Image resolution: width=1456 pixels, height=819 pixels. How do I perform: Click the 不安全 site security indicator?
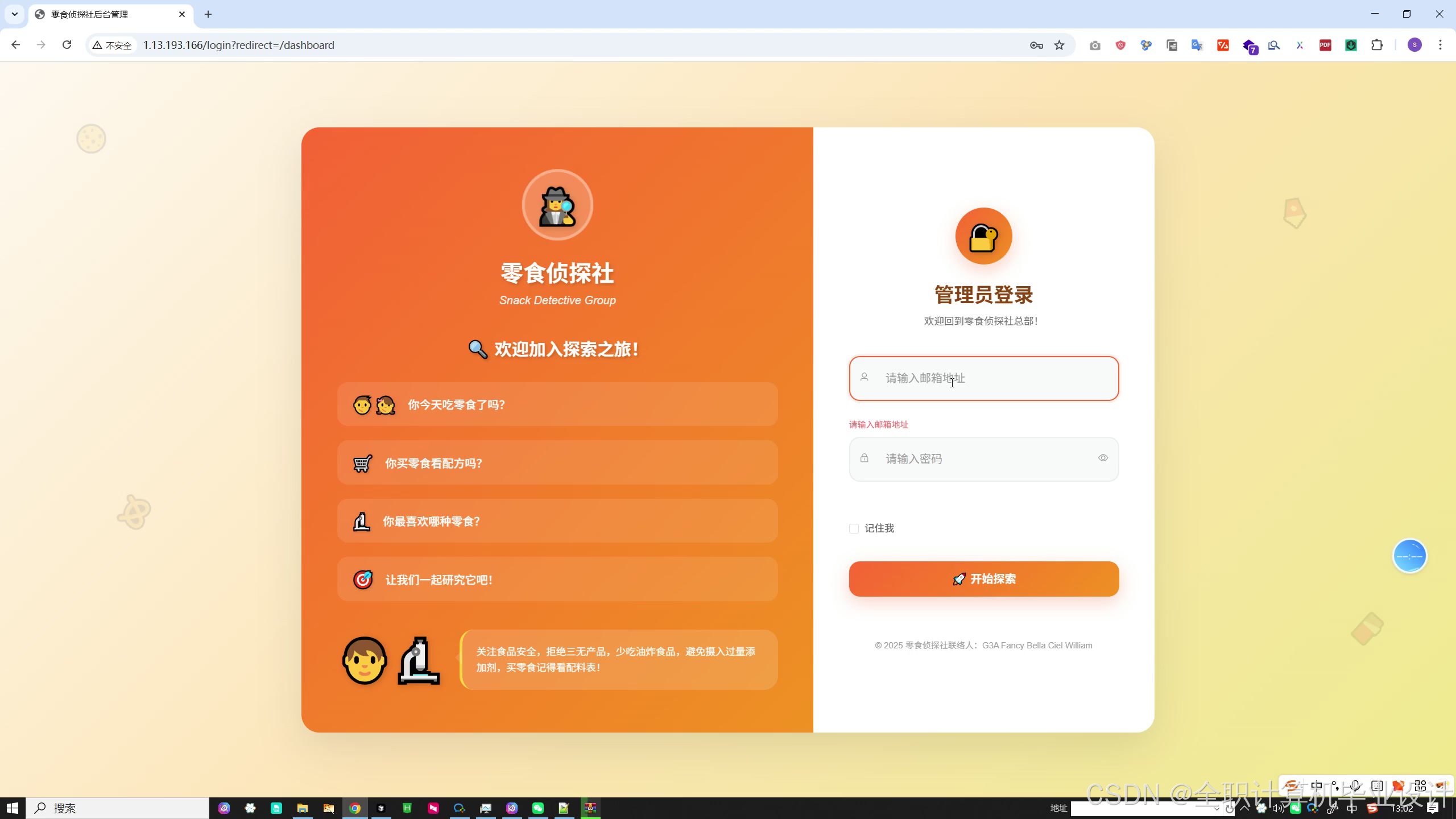point(113,45)
